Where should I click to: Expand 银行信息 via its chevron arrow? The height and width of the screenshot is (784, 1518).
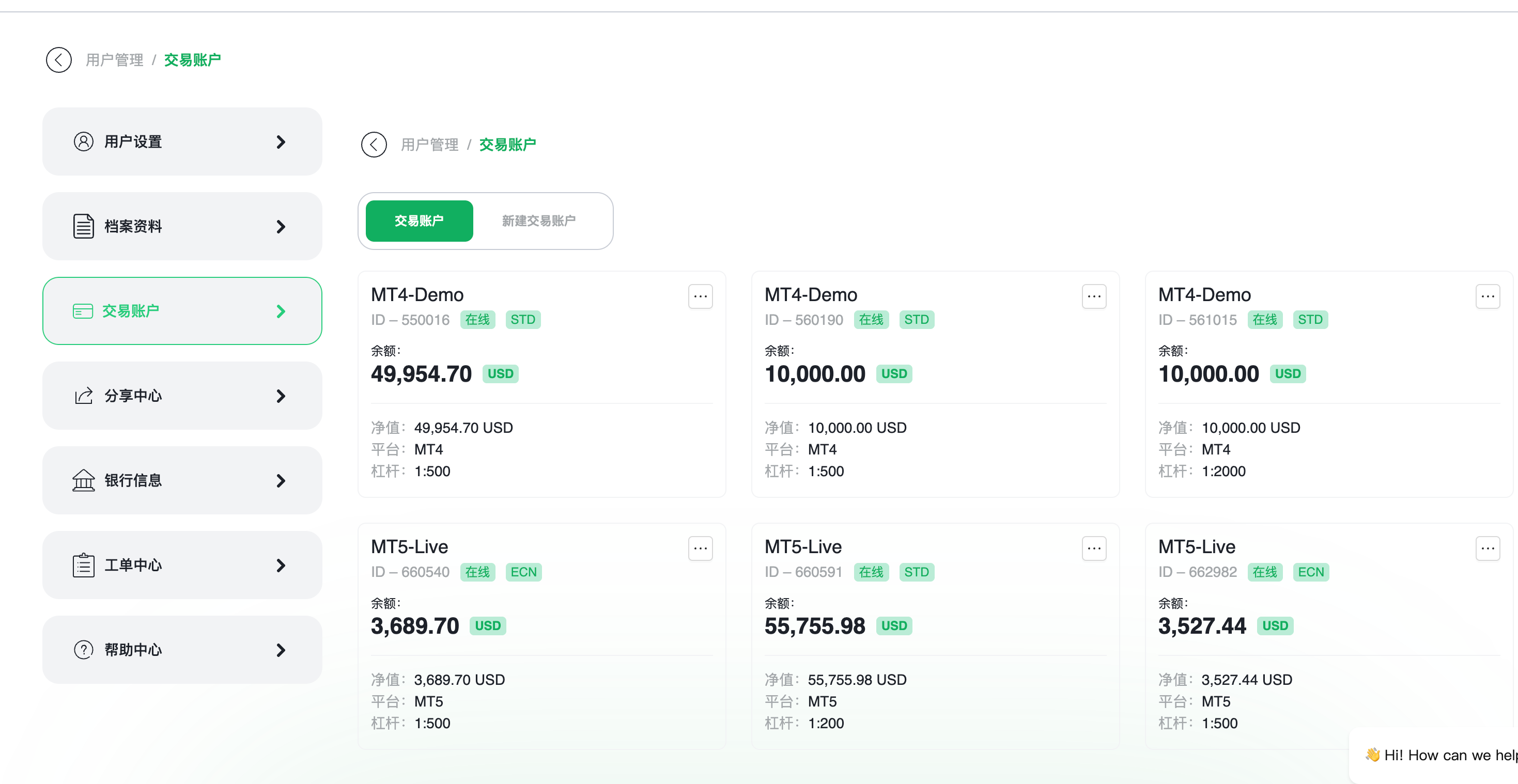coord(281,481)
